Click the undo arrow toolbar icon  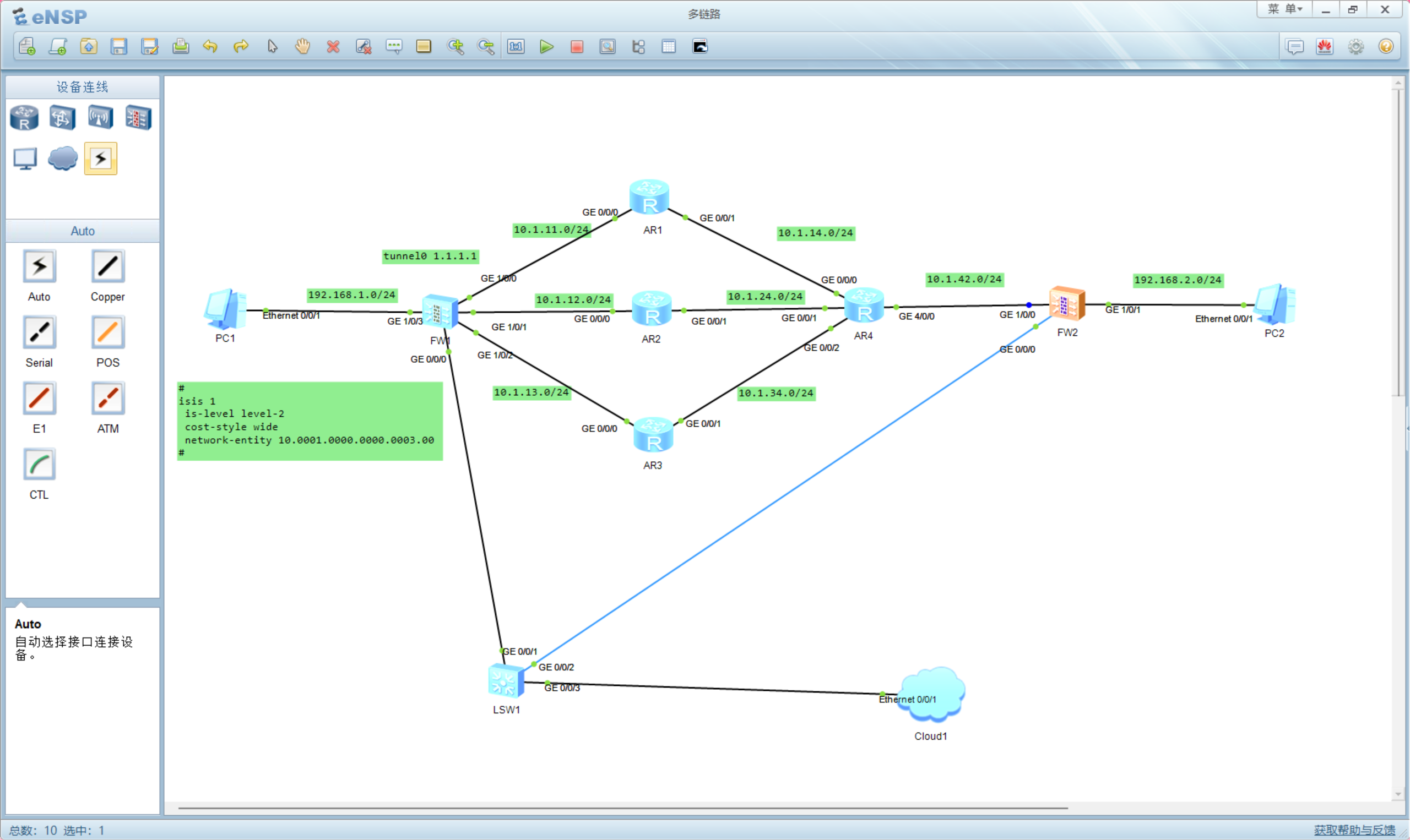[210, 46]
